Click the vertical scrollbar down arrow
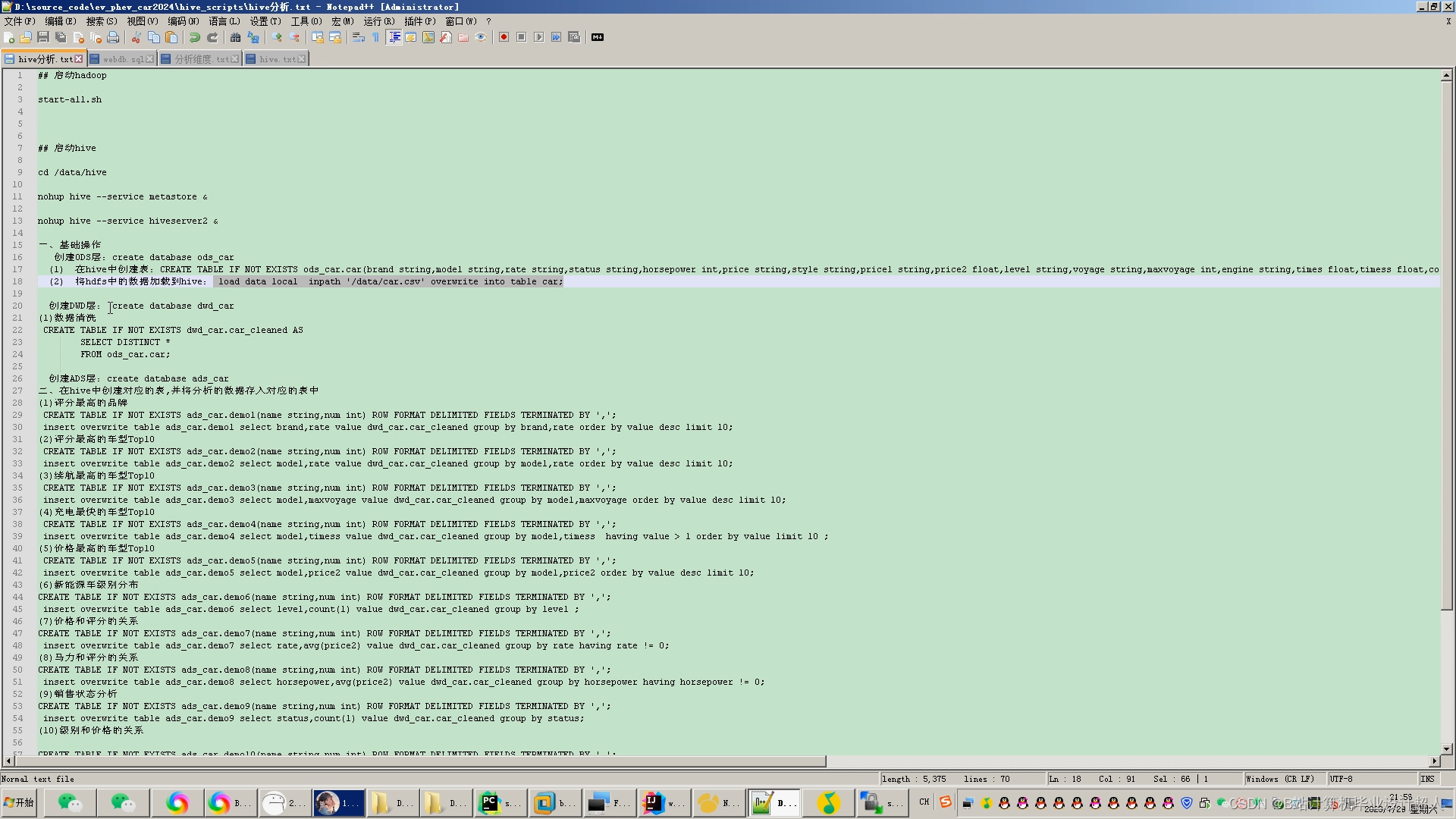This screenshot has height=819, width=1456. coord(1446,748)
